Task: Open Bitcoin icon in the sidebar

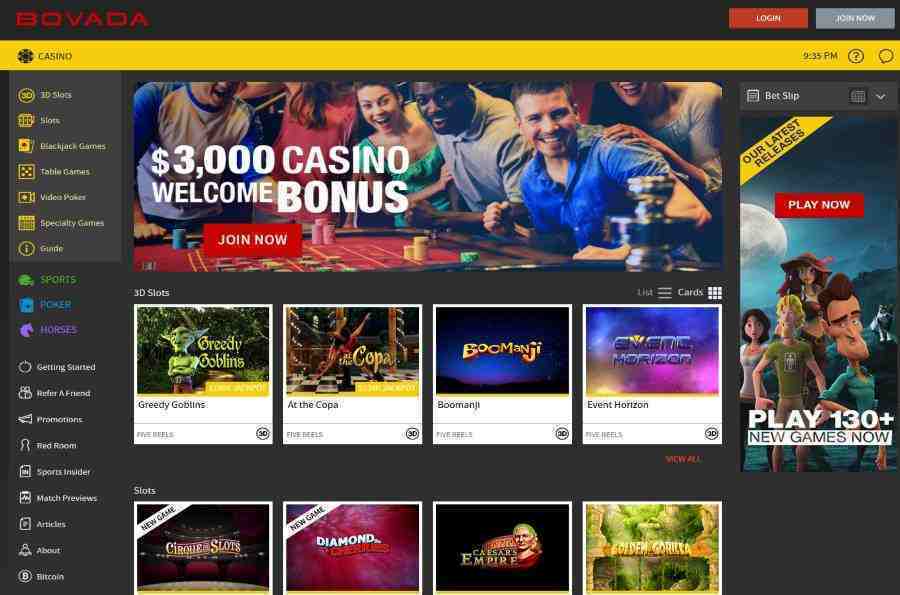Action: click(25, 576)
